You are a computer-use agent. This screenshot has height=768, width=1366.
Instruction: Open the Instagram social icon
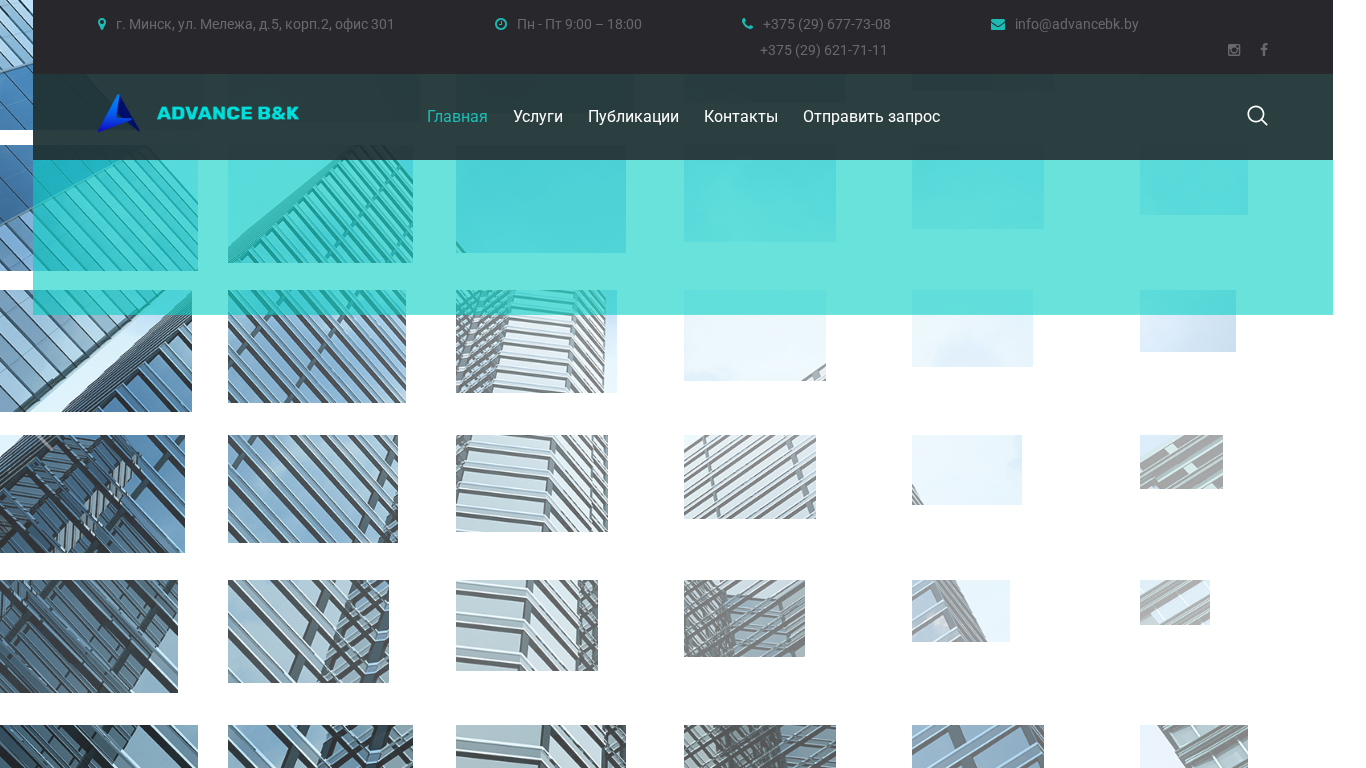click(1234, 50)
